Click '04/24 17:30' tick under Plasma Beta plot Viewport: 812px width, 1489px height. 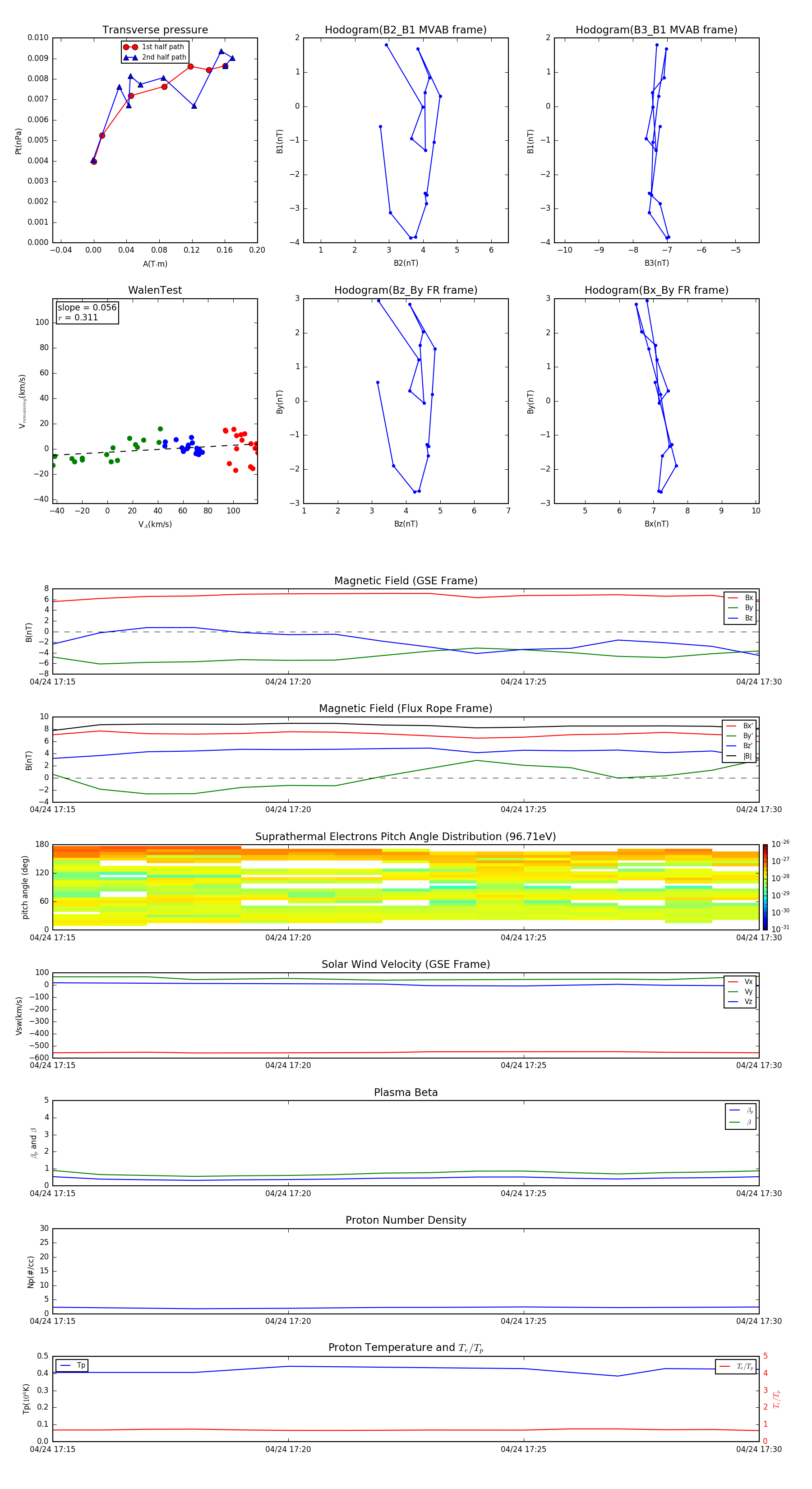tap(759, 1193)
